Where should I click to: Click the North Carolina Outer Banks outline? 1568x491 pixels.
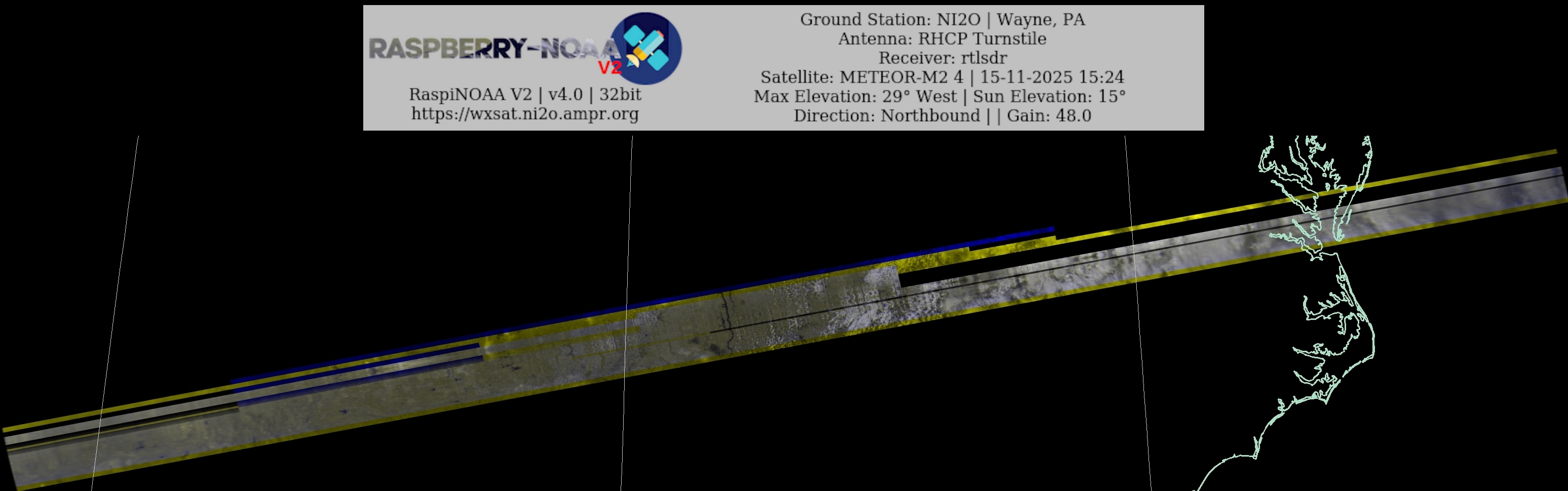[x=1367, y=341]
